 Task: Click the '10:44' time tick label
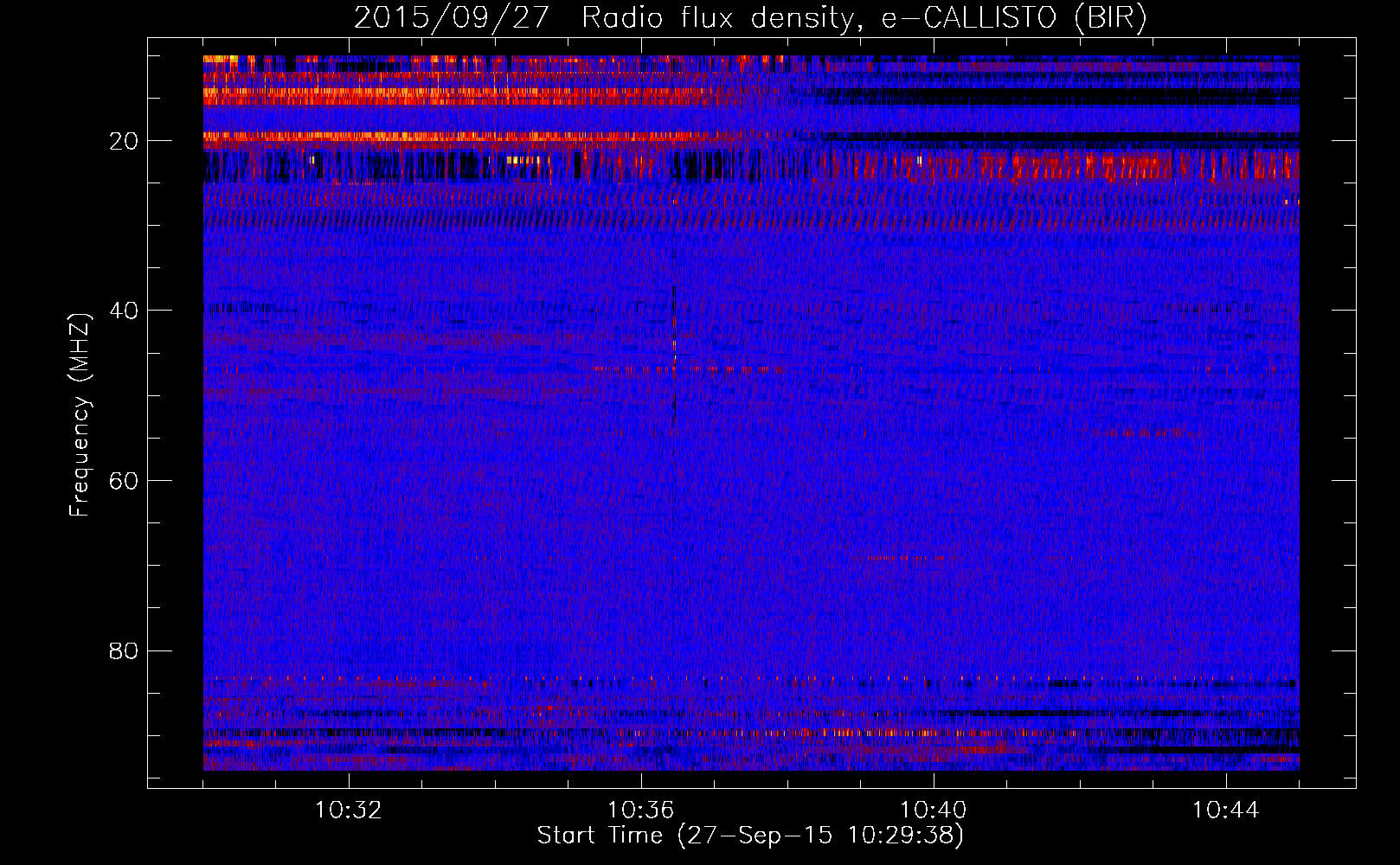point(1226,811)
